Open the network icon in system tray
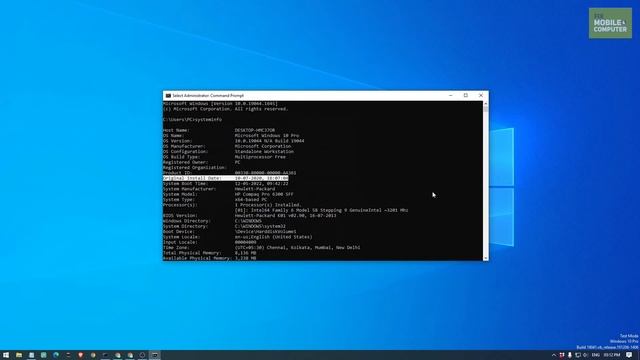This screenshot has width=640, height=360. tap(578, 355)
